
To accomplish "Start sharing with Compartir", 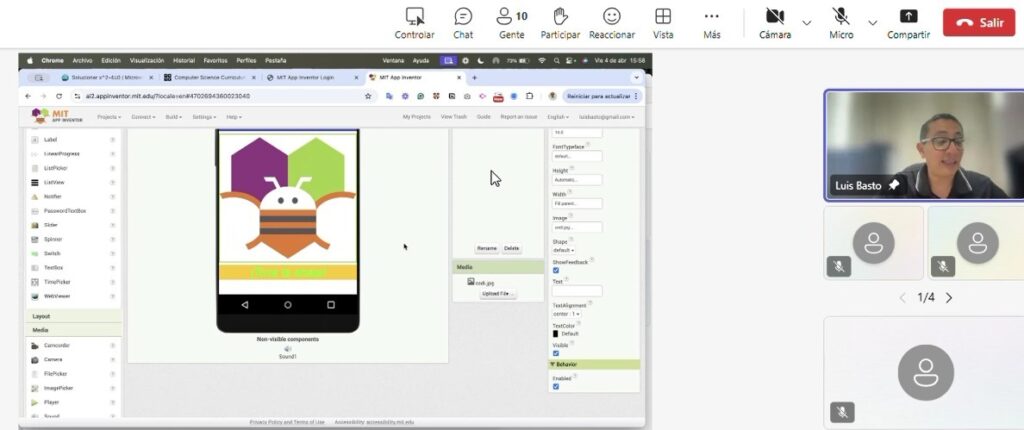I will [908, 24].
